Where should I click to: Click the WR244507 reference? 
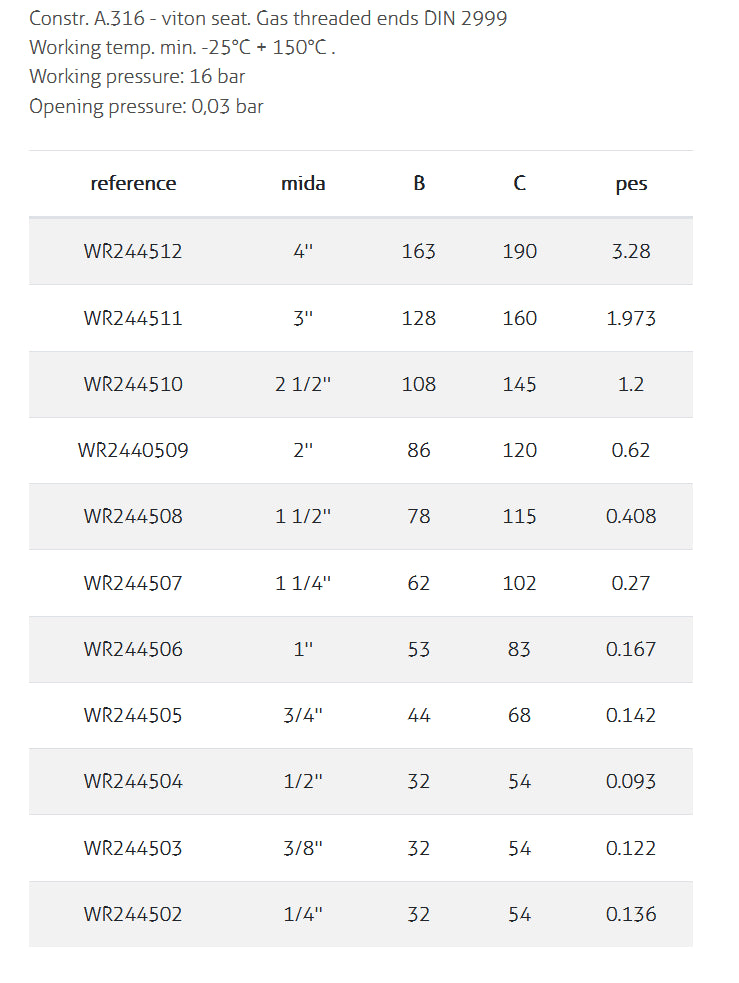pos(133,583)
